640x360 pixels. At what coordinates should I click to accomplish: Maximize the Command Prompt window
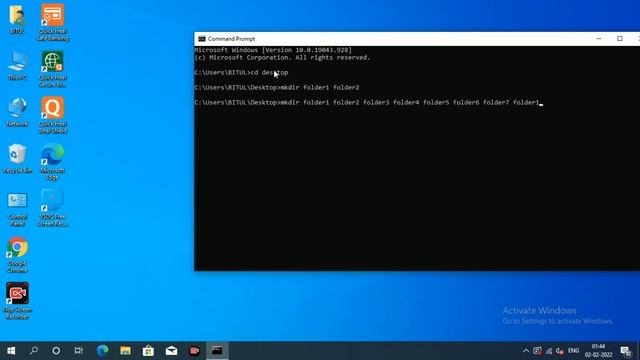click(620, 39)
